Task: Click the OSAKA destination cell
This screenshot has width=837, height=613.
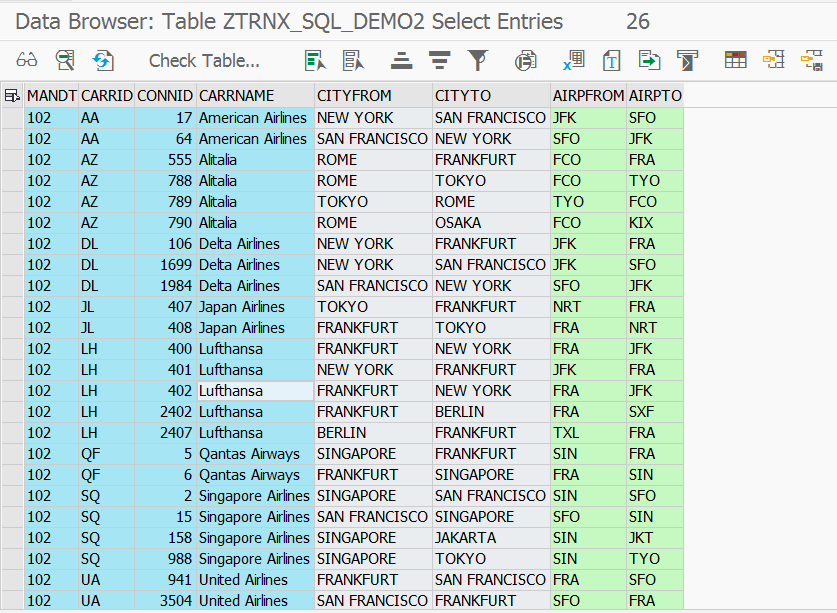Action: point(491,223)
